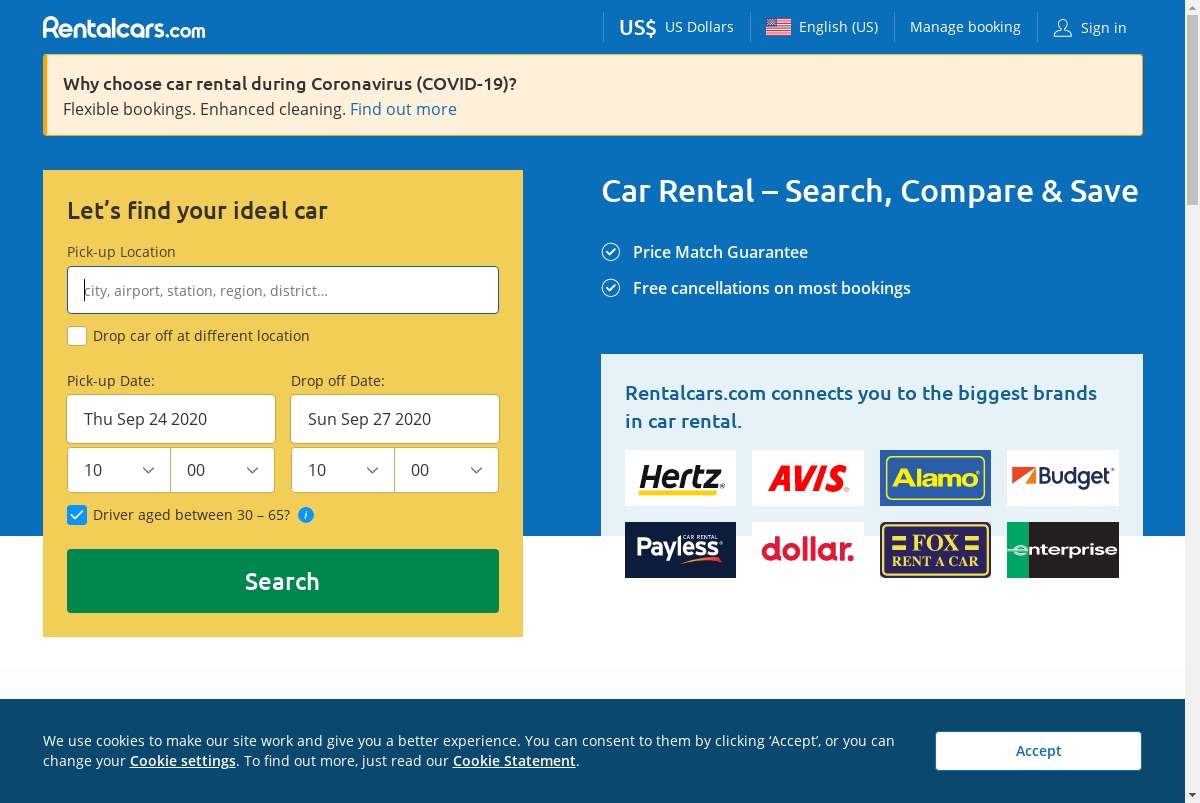This screenshot has height=803, width=1200.
Task: Click the Fox Rent A Car logo
Action: (x=935, y=550)
